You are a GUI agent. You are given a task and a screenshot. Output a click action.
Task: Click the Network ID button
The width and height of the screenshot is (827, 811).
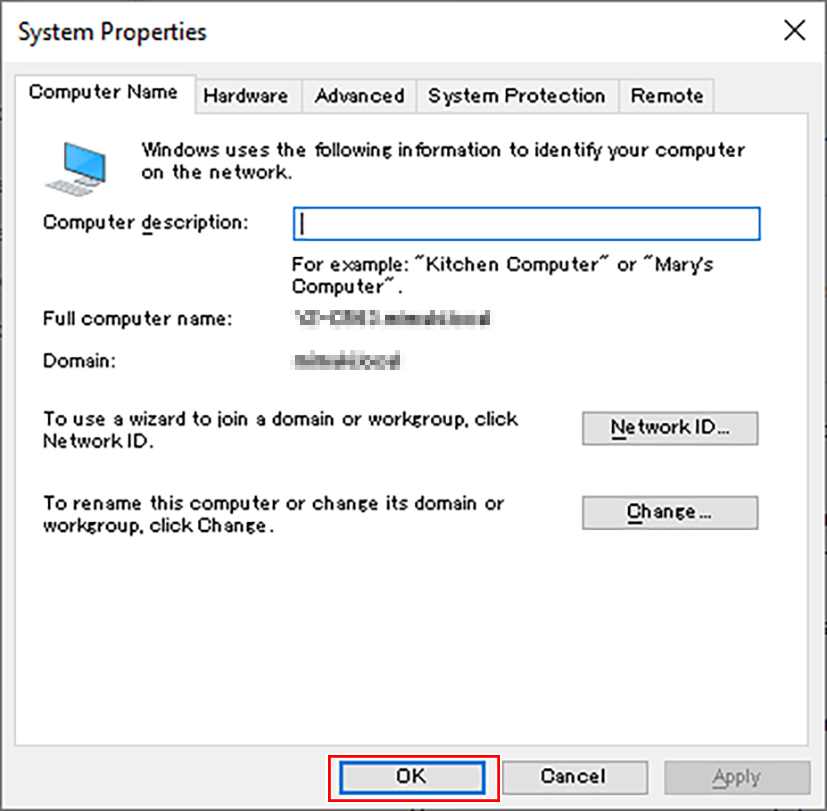[x=669, y=428]
